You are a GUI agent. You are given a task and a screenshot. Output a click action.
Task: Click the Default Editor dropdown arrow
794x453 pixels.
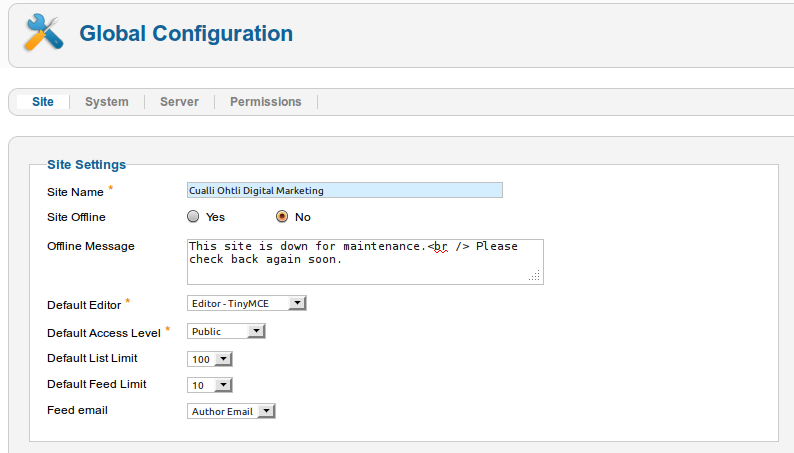coord(297,303)
